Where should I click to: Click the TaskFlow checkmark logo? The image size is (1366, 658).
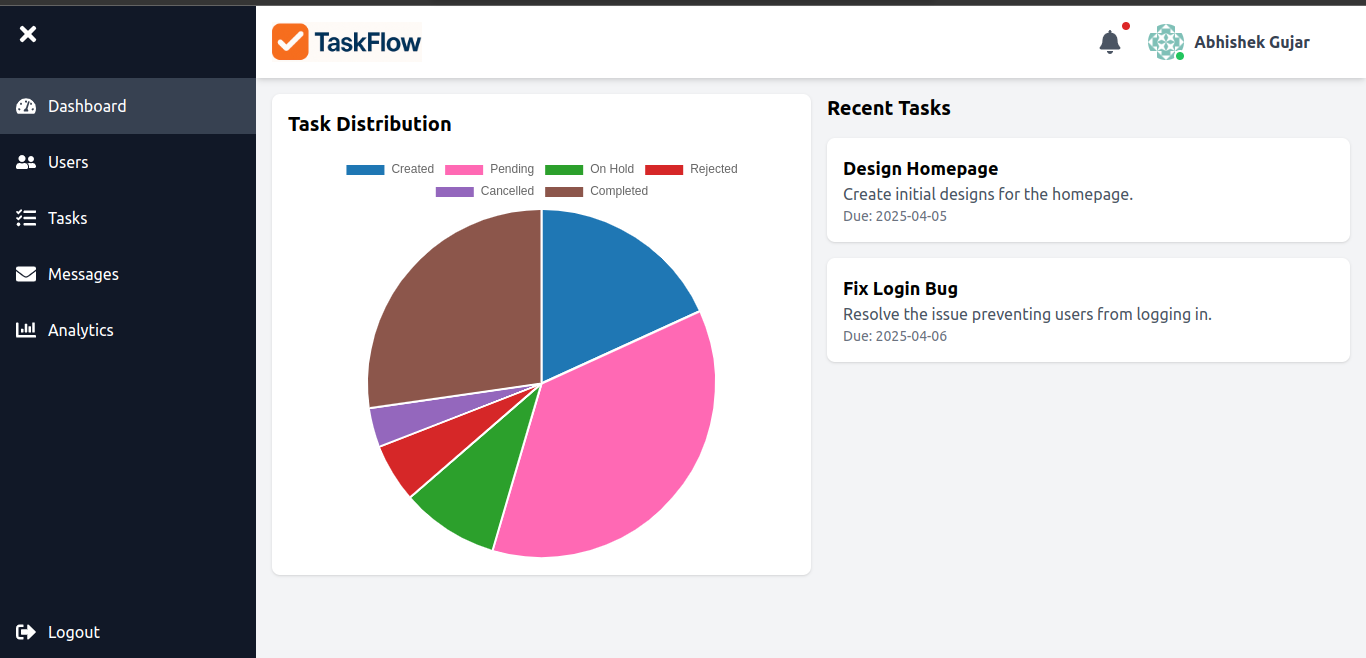[x=290, y=42]
